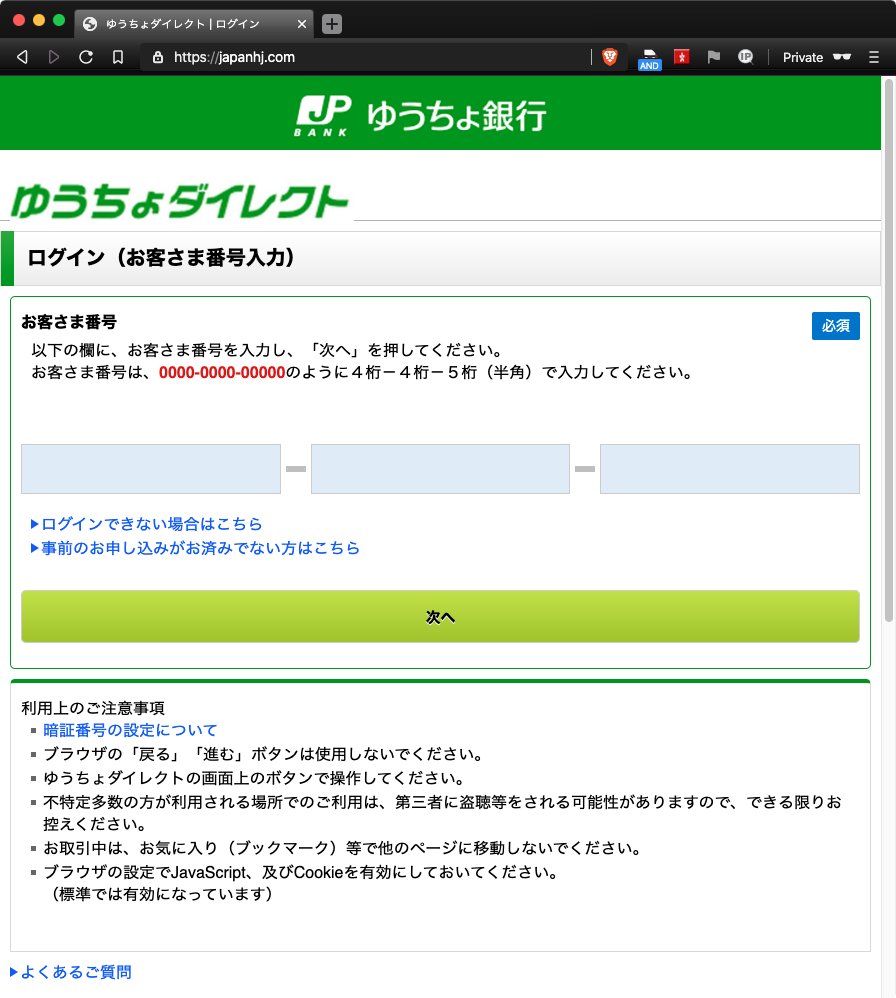Open the browser hamburger menu
The height and width of the screenshot is (998, 896).
(x=874, y=57)
